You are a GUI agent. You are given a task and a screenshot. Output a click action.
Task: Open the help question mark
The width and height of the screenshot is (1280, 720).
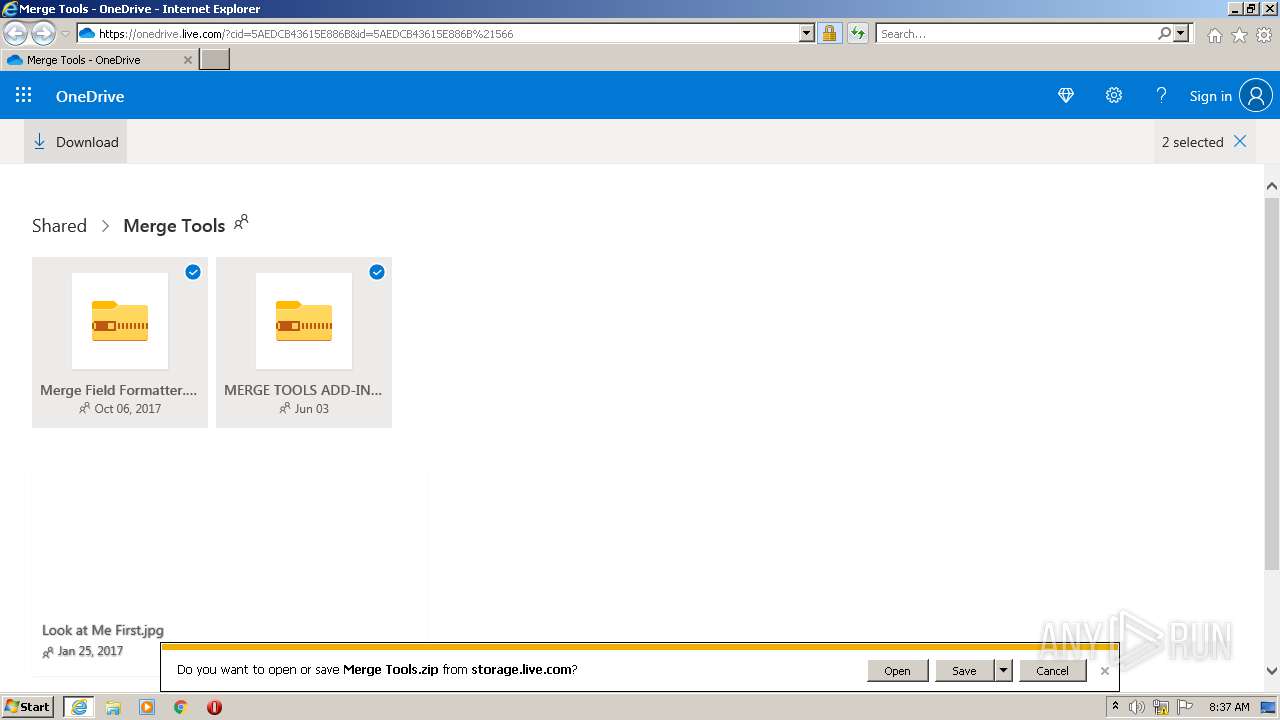point(1161,95)
